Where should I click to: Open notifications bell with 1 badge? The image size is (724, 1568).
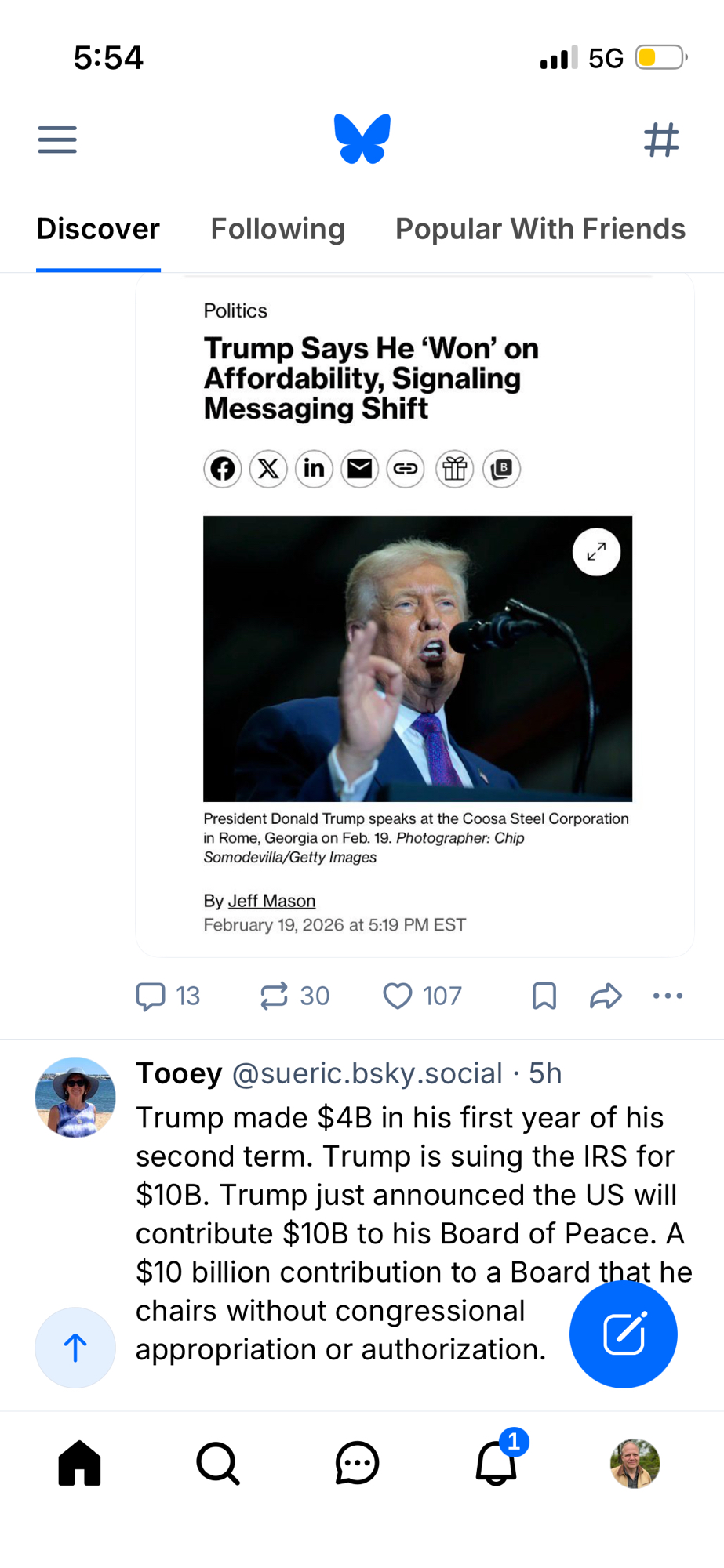point(496,1463)
